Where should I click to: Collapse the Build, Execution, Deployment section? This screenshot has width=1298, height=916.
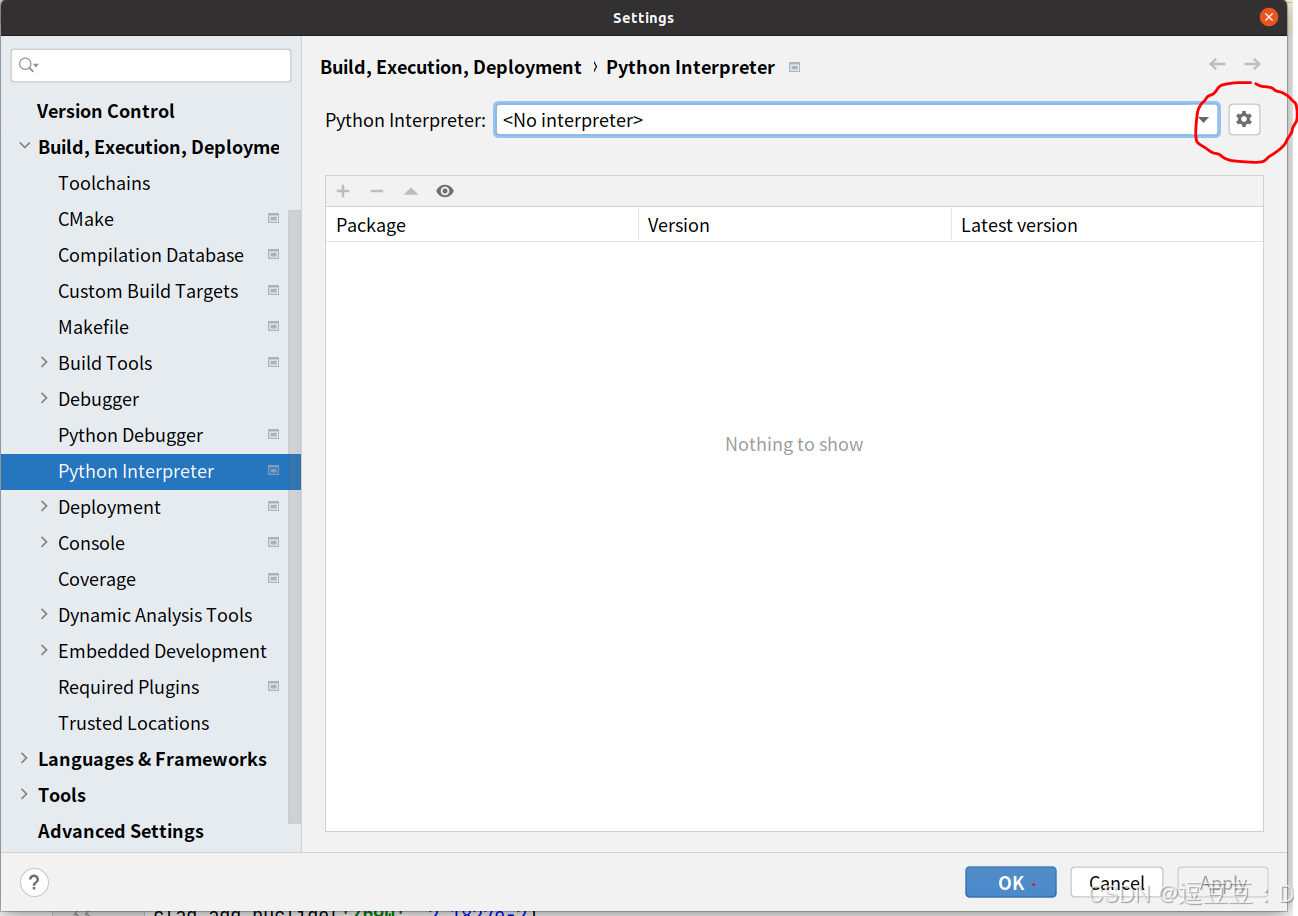click(x=24, y=146)
